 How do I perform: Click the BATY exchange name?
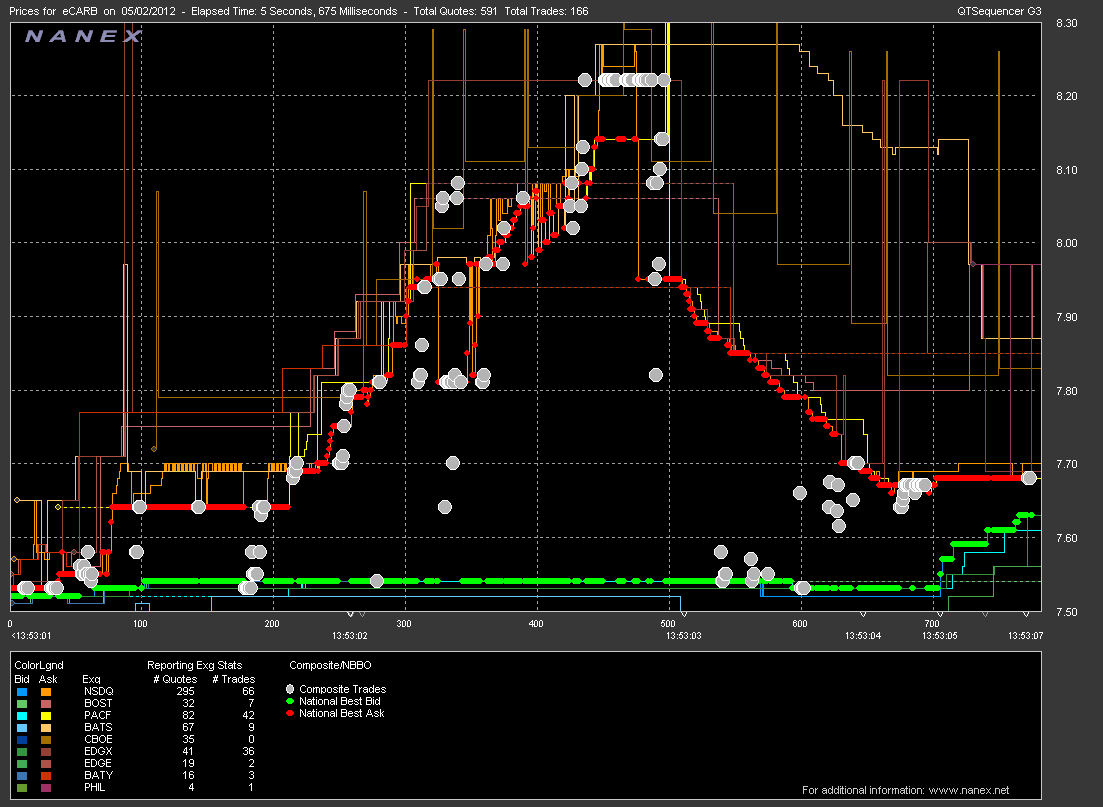pos(98,775)
